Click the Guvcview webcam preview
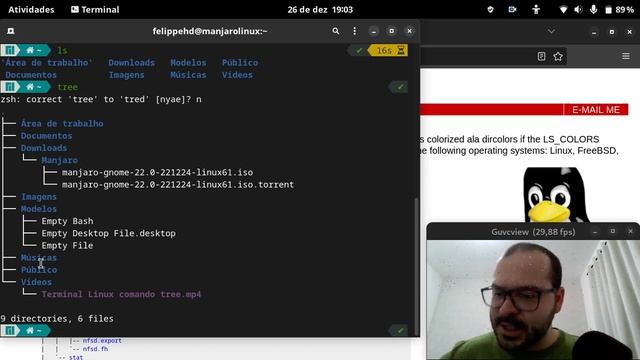Viewport: 640px width, 360px height. pos(533,300)
